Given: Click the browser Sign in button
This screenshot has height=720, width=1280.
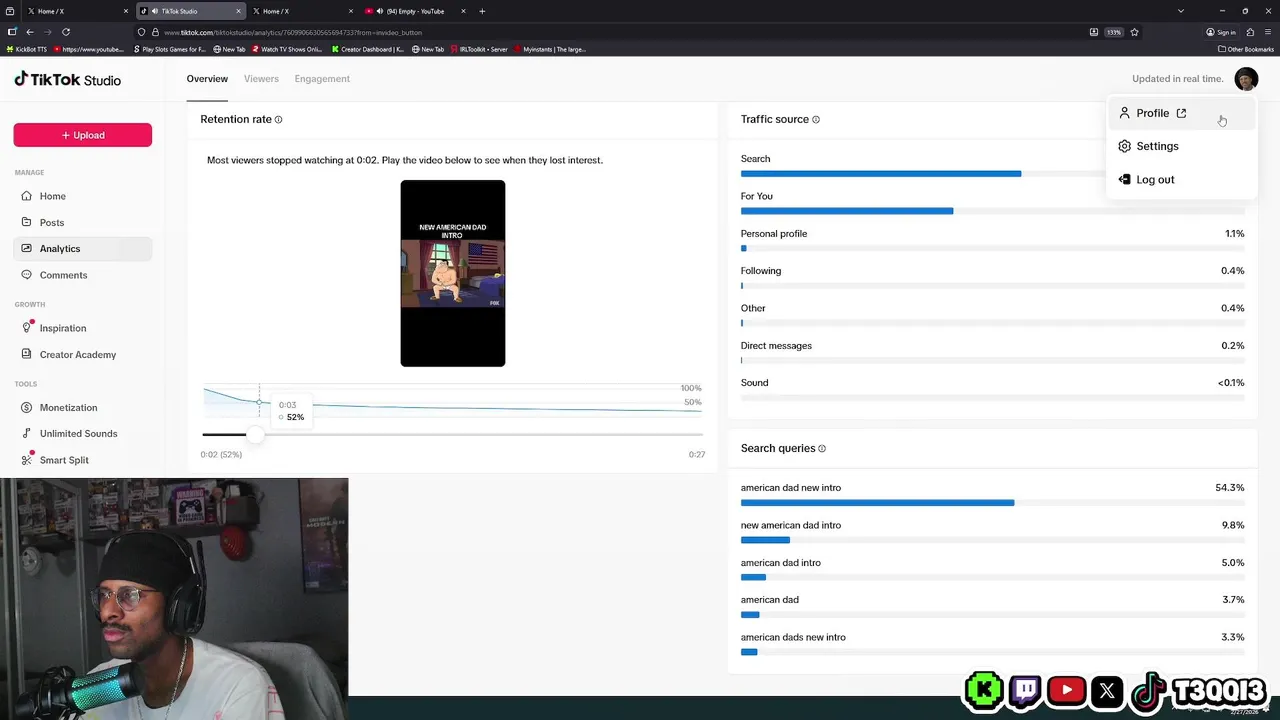Looking at the screenshot, I should pyautogui.click(x=1221, y=32).
